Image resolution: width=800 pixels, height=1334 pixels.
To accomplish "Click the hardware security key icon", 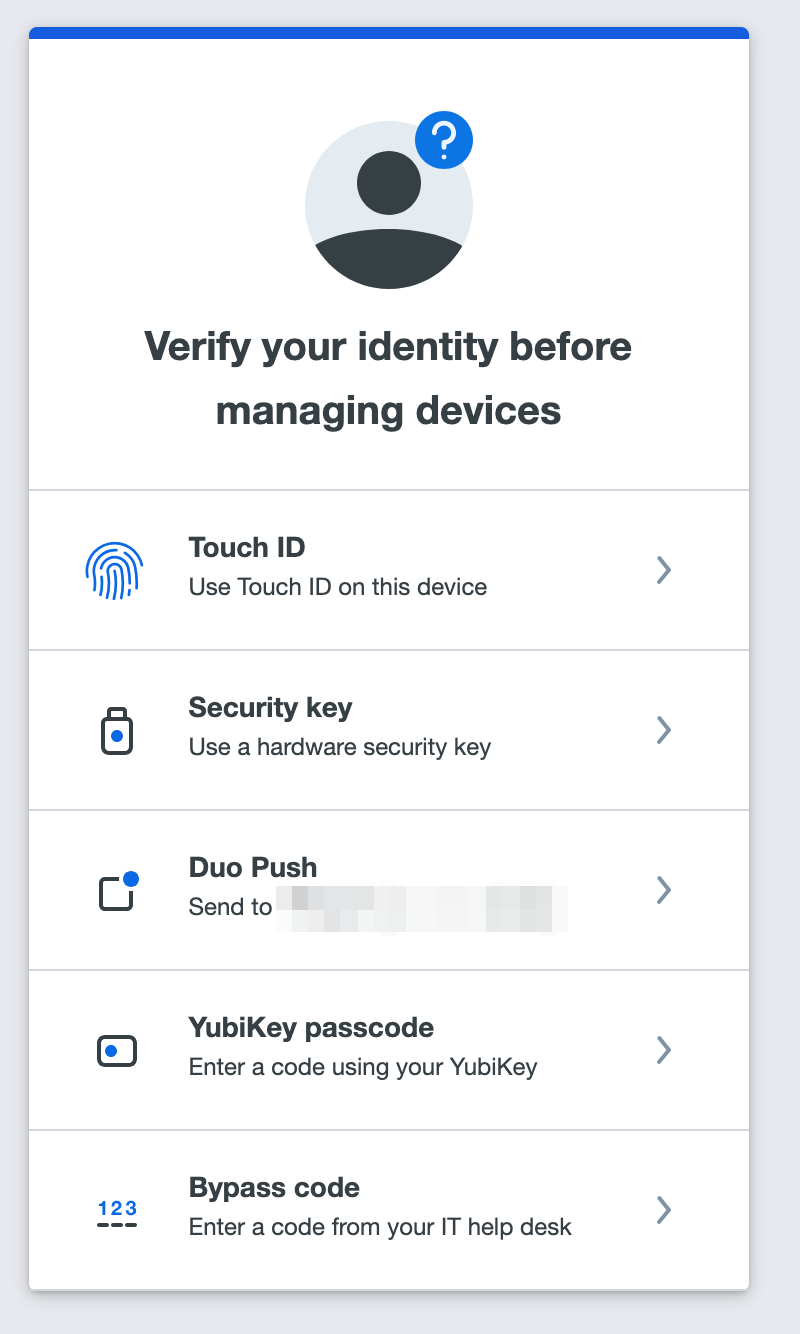I will point(117,731).
